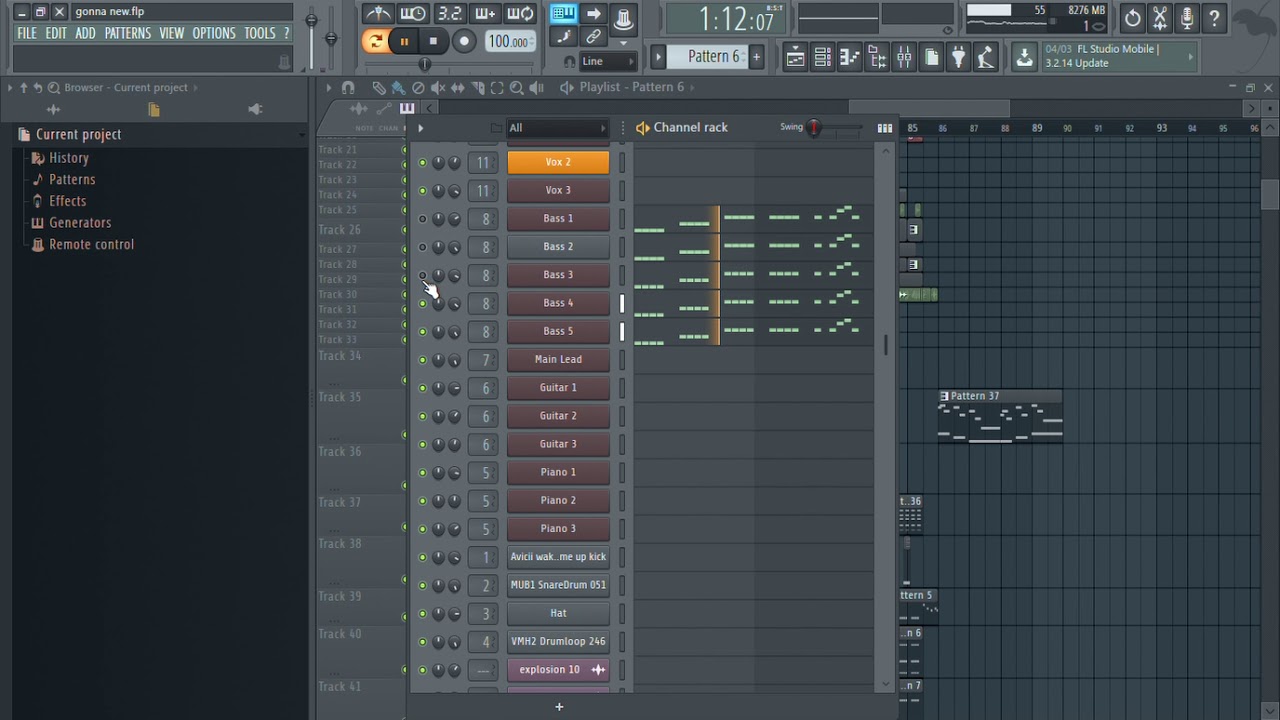Mute the Hat channel
Image resolution: width=1280 pixels, height=720 pixels.
[422, 614]
